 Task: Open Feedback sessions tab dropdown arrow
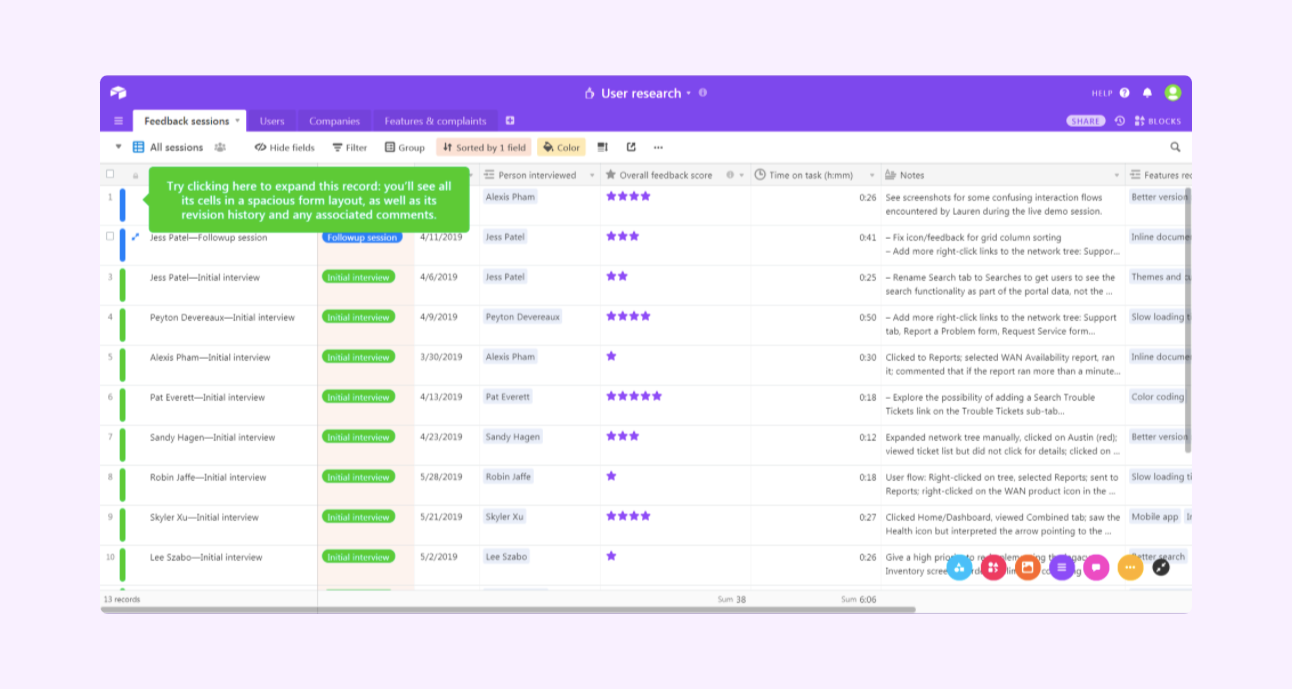(238, 121)
